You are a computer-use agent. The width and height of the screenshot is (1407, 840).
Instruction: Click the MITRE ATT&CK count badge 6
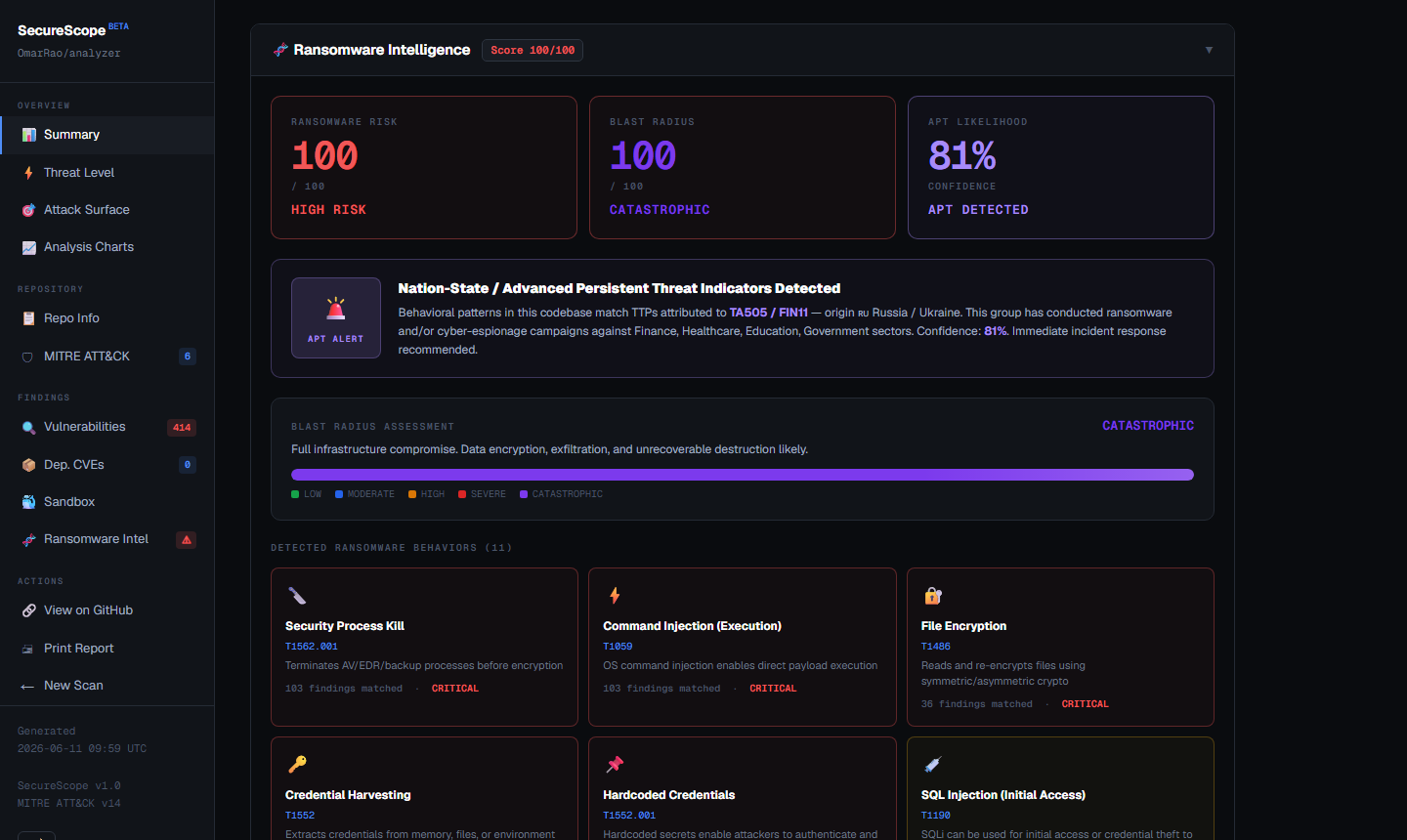click(188, 357)
